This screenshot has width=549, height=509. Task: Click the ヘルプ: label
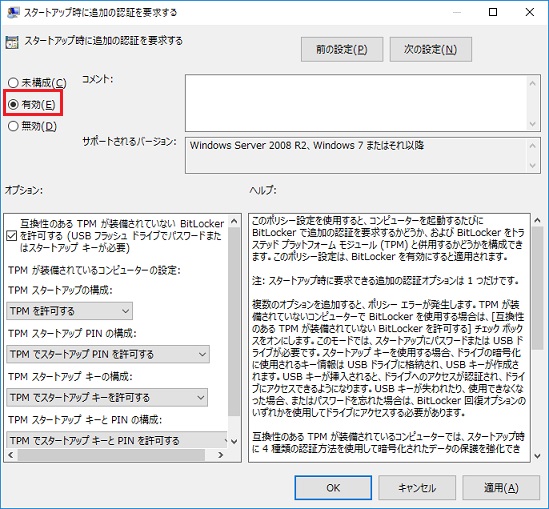click(x=263, y=190)
